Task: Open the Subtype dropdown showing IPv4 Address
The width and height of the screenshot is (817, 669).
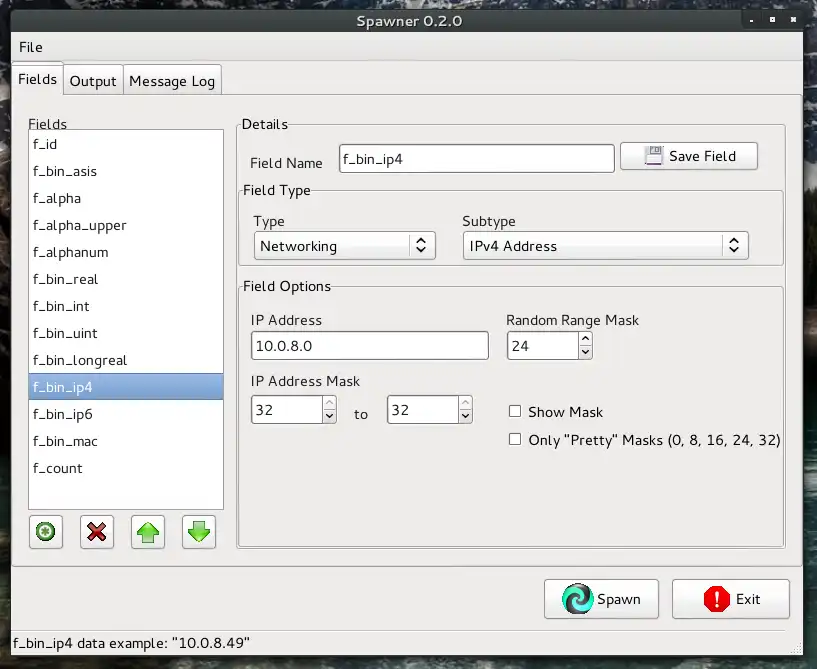Action: (x=605, y=246)
